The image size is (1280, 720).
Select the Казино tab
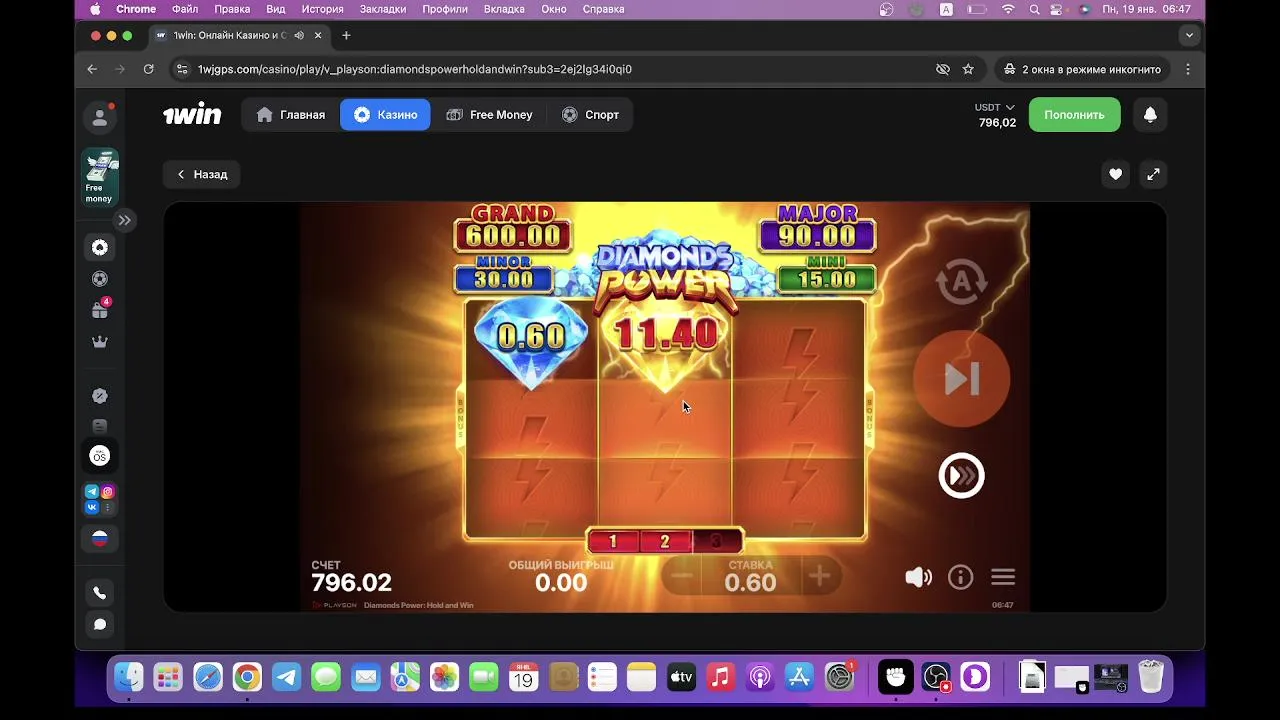[x=385, y=115]
